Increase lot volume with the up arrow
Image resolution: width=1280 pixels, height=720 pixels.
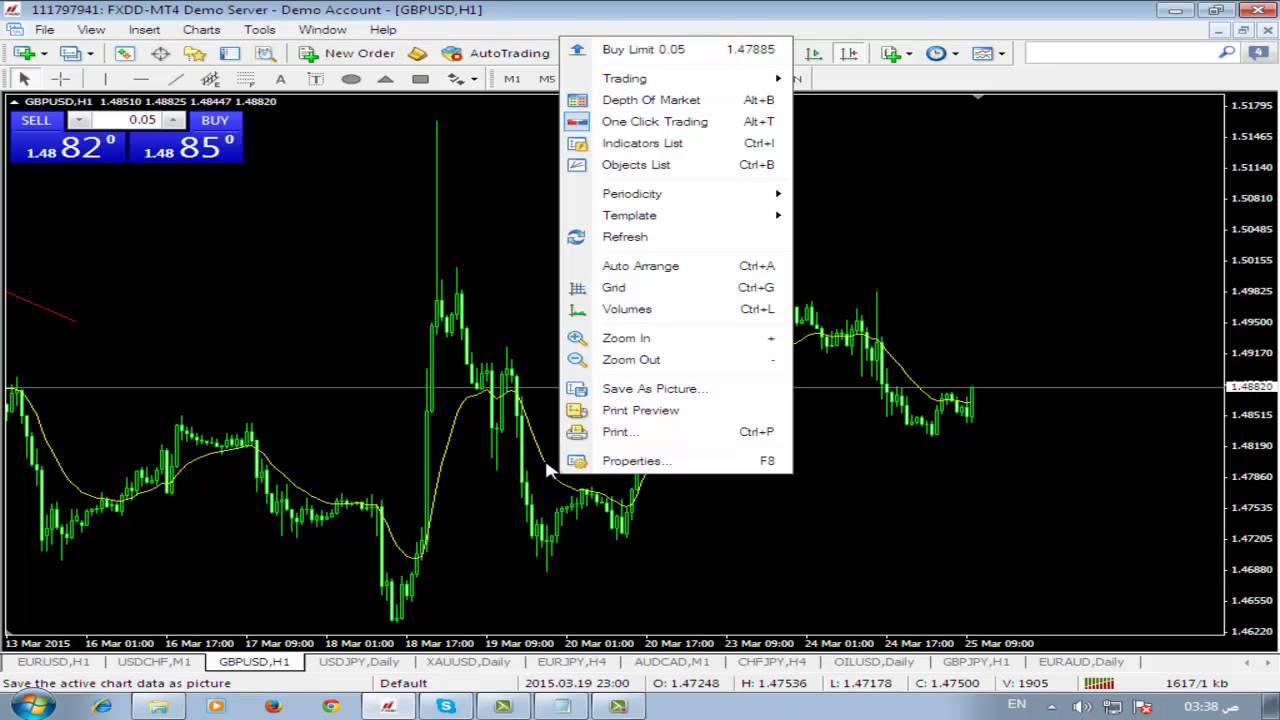(174, 120)
